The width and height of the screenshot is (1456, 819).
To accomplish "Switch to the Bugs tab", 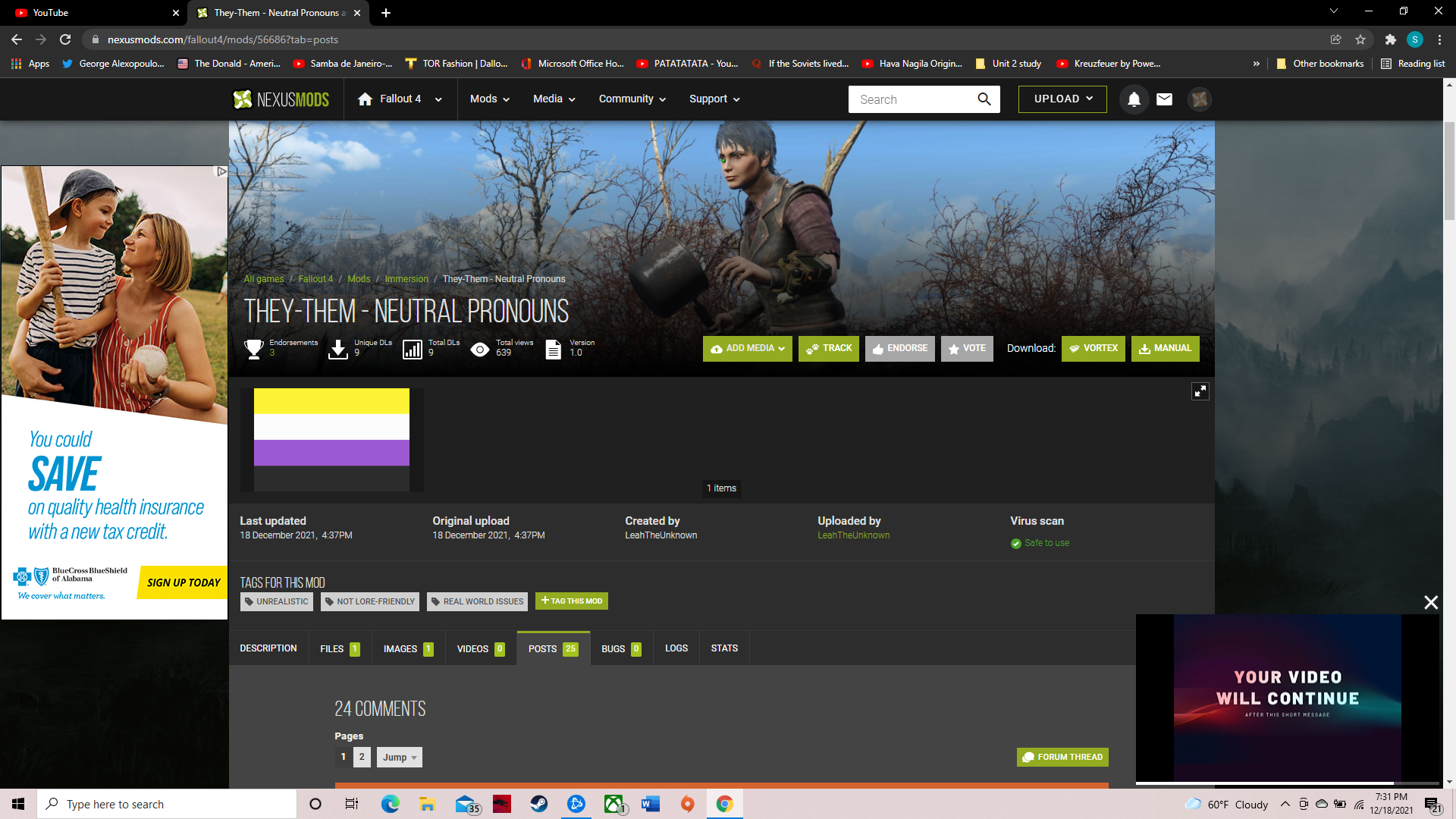I will [621, 649].
